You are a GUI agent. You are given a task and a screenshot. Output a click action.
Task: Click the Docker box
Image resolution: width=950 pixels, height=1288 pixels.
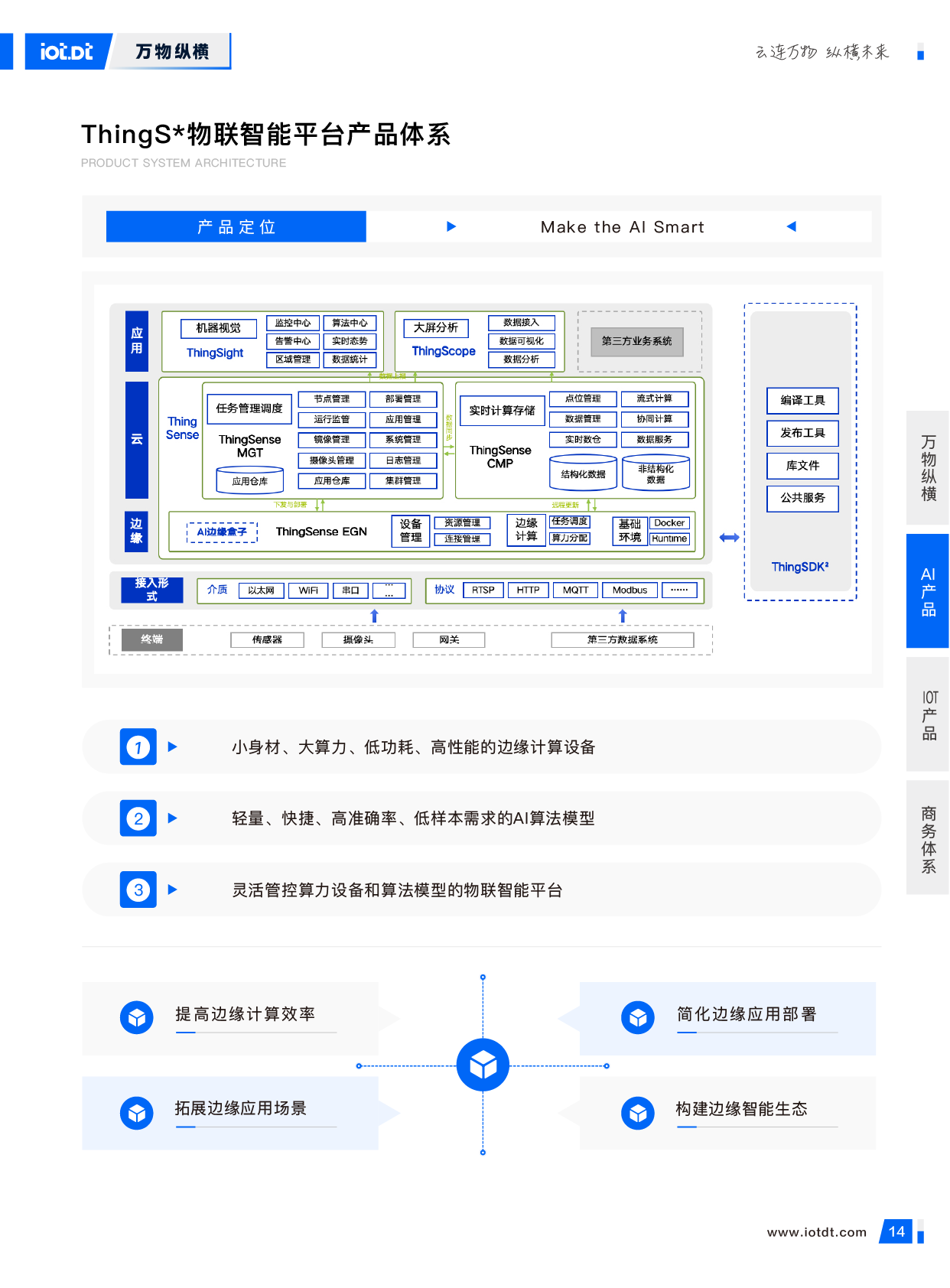coord(669,523)
